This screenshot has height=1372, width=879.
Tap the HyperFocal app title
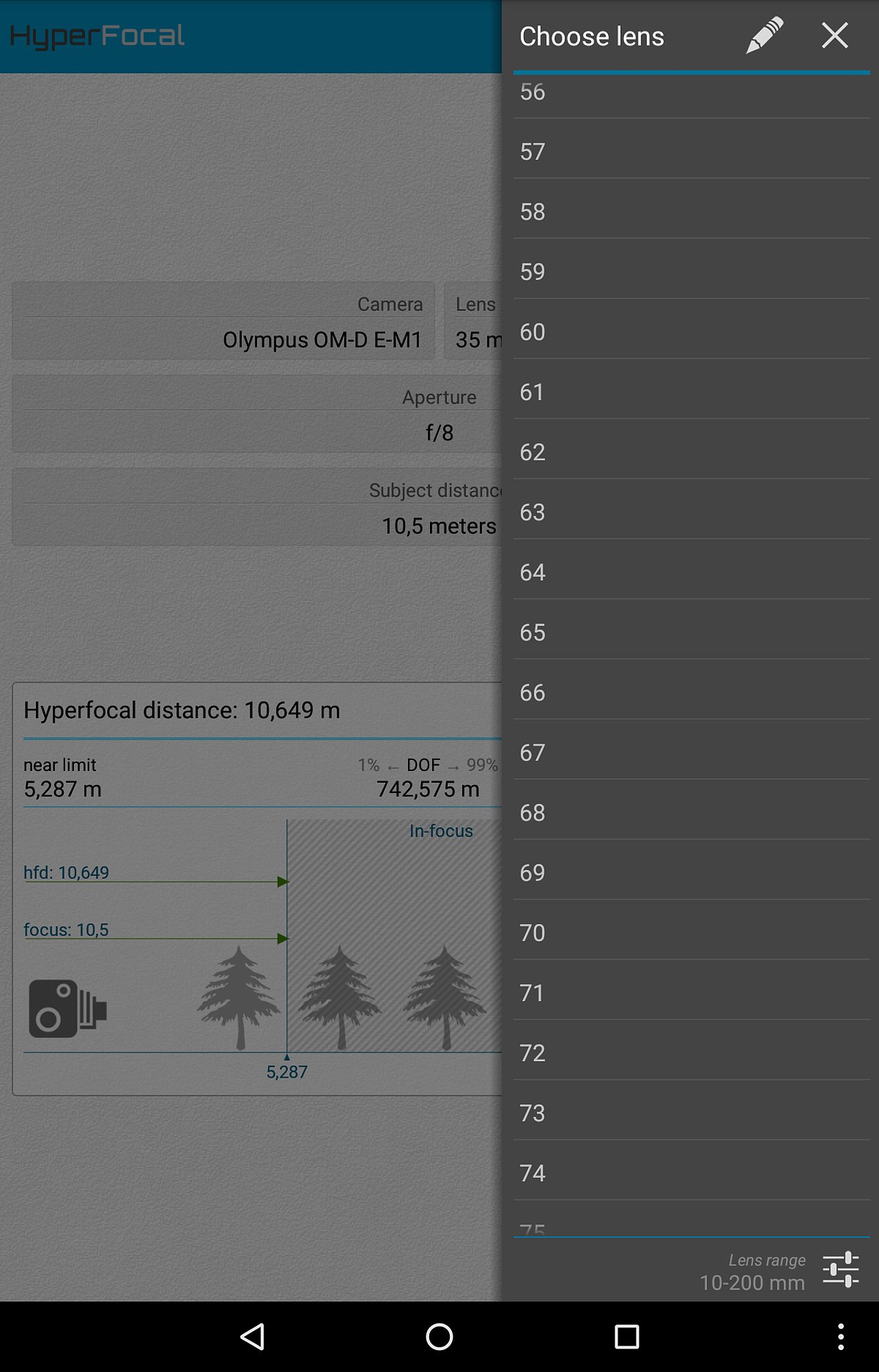point(97,36)
